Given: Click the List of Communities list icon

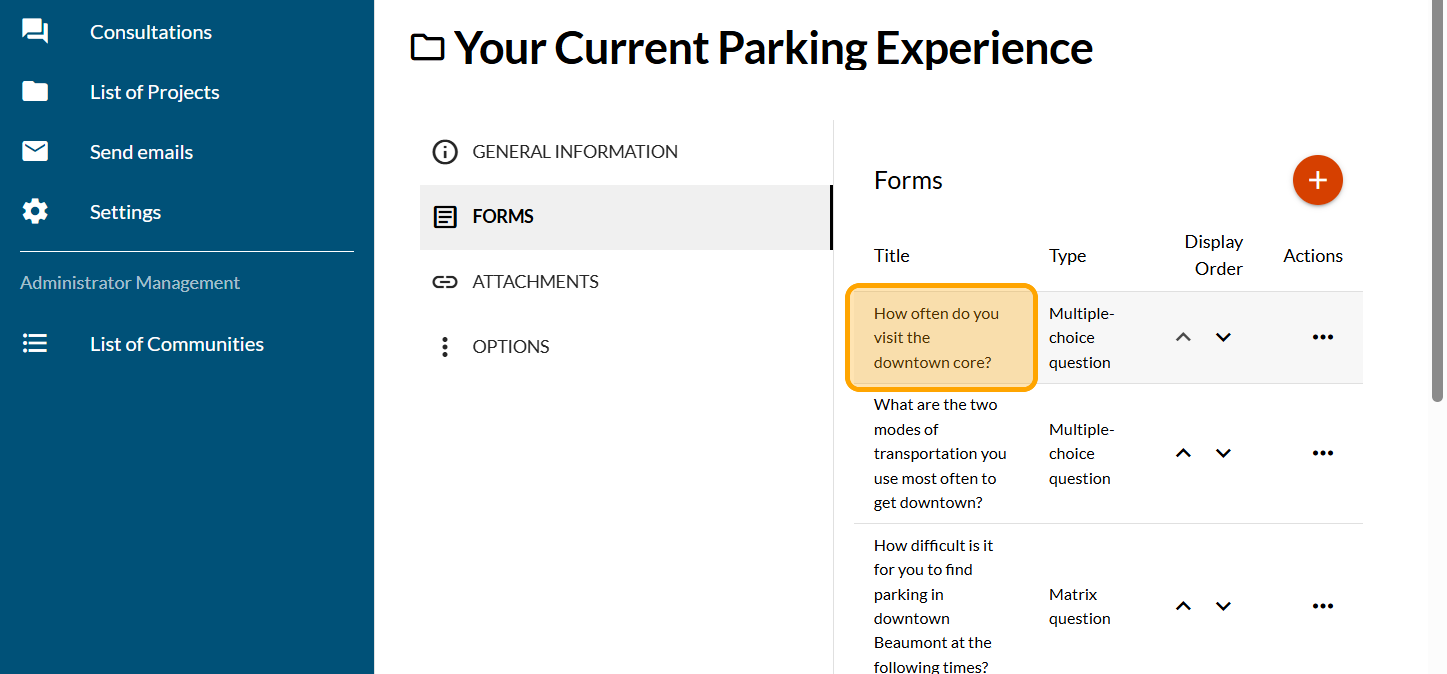Looking at the screenshot, I should (x=35, y=344).
